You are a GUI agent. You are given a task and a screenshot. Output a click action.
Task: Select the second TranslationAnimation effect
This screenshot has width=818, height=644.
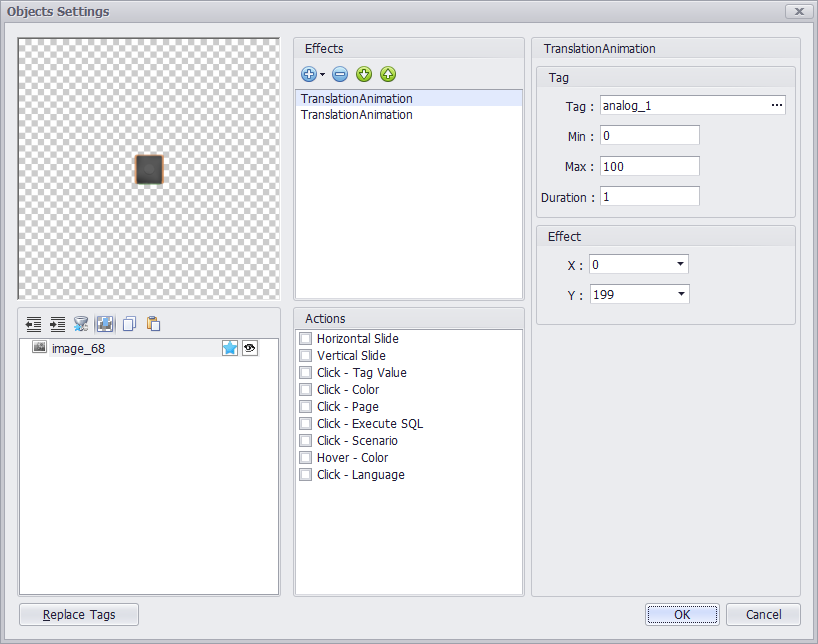point(357,115)
